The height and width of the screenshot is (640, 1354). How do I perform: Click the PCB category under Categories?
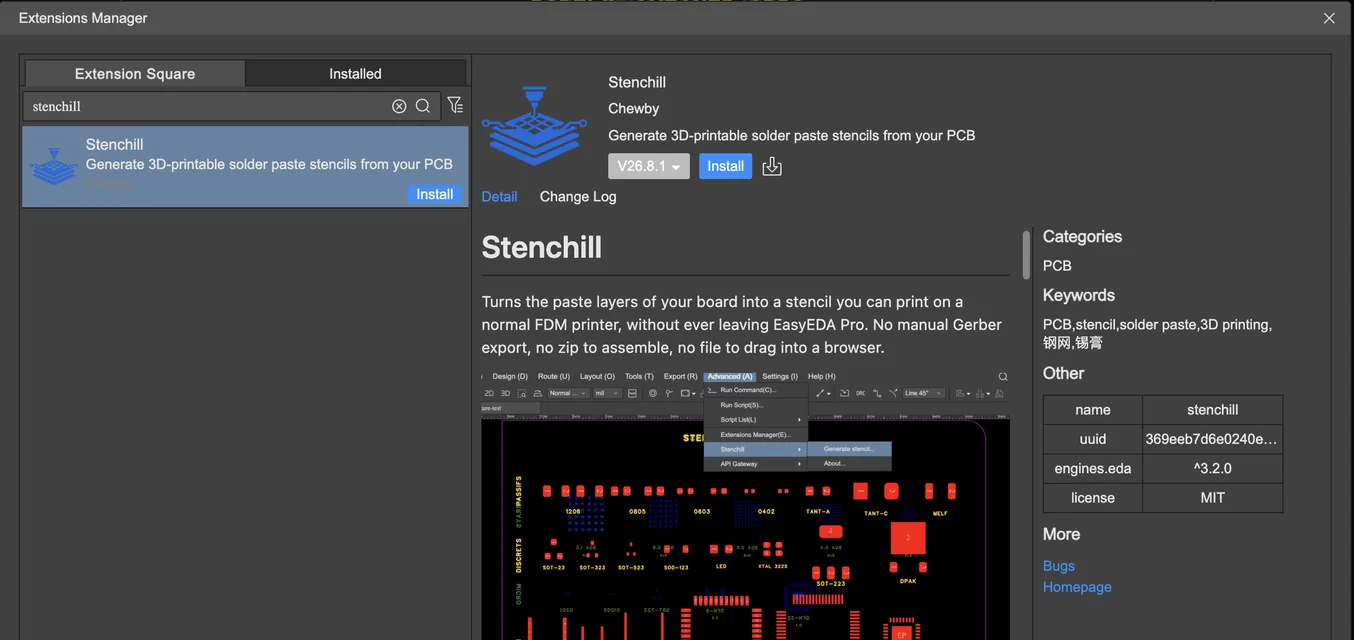click(1057, 265)
